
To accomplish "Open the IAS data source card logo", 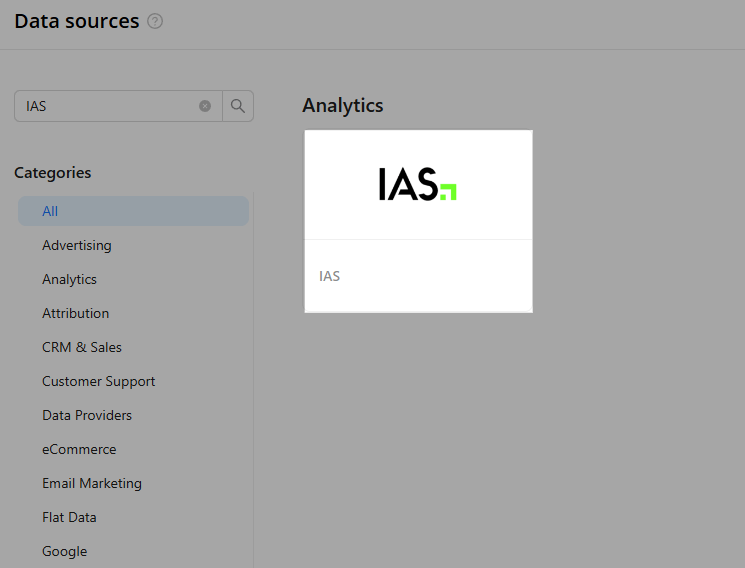I will coord(418,184).
